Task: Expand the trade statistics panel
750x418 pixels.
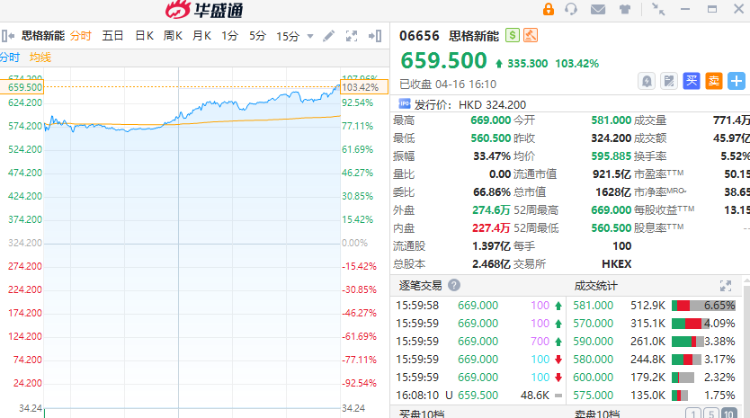Action: (726, 286)
